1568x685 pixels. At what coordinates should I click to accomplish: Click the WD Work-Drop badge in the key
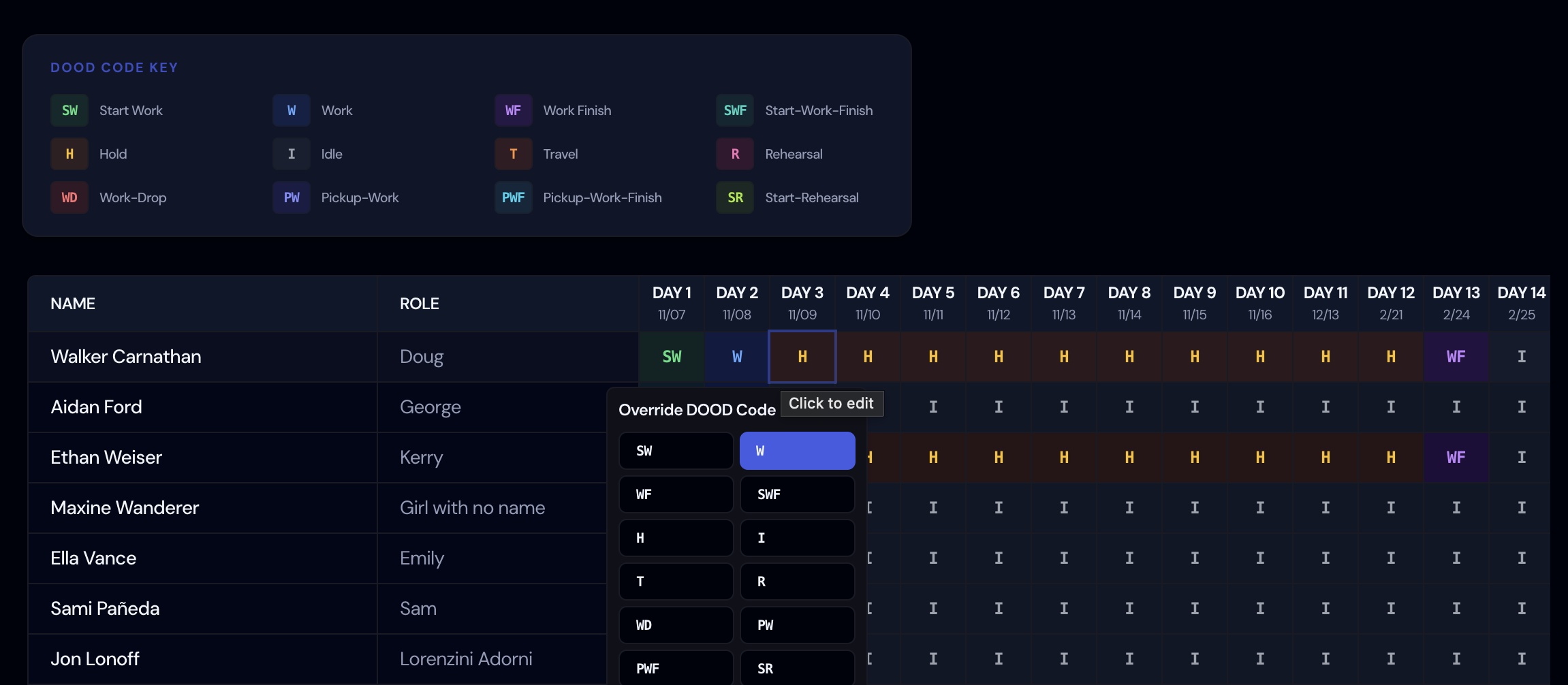(x=69, y=197)
